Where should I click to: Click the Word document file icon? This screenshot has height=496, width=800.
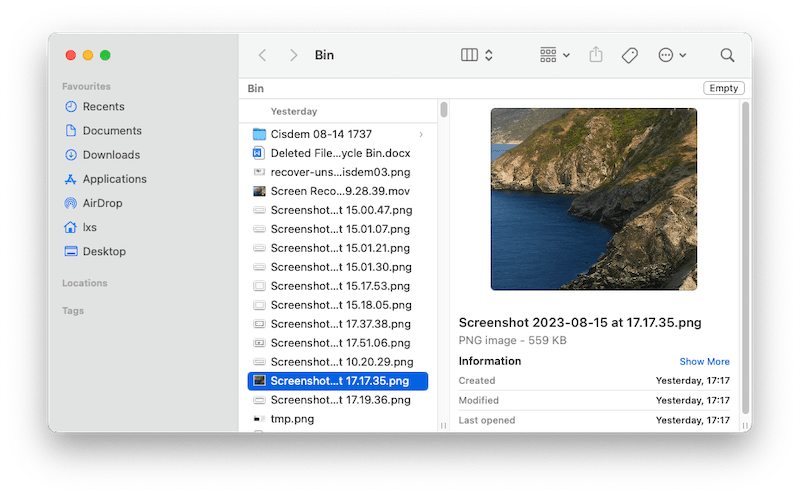(x=259, y=153)
